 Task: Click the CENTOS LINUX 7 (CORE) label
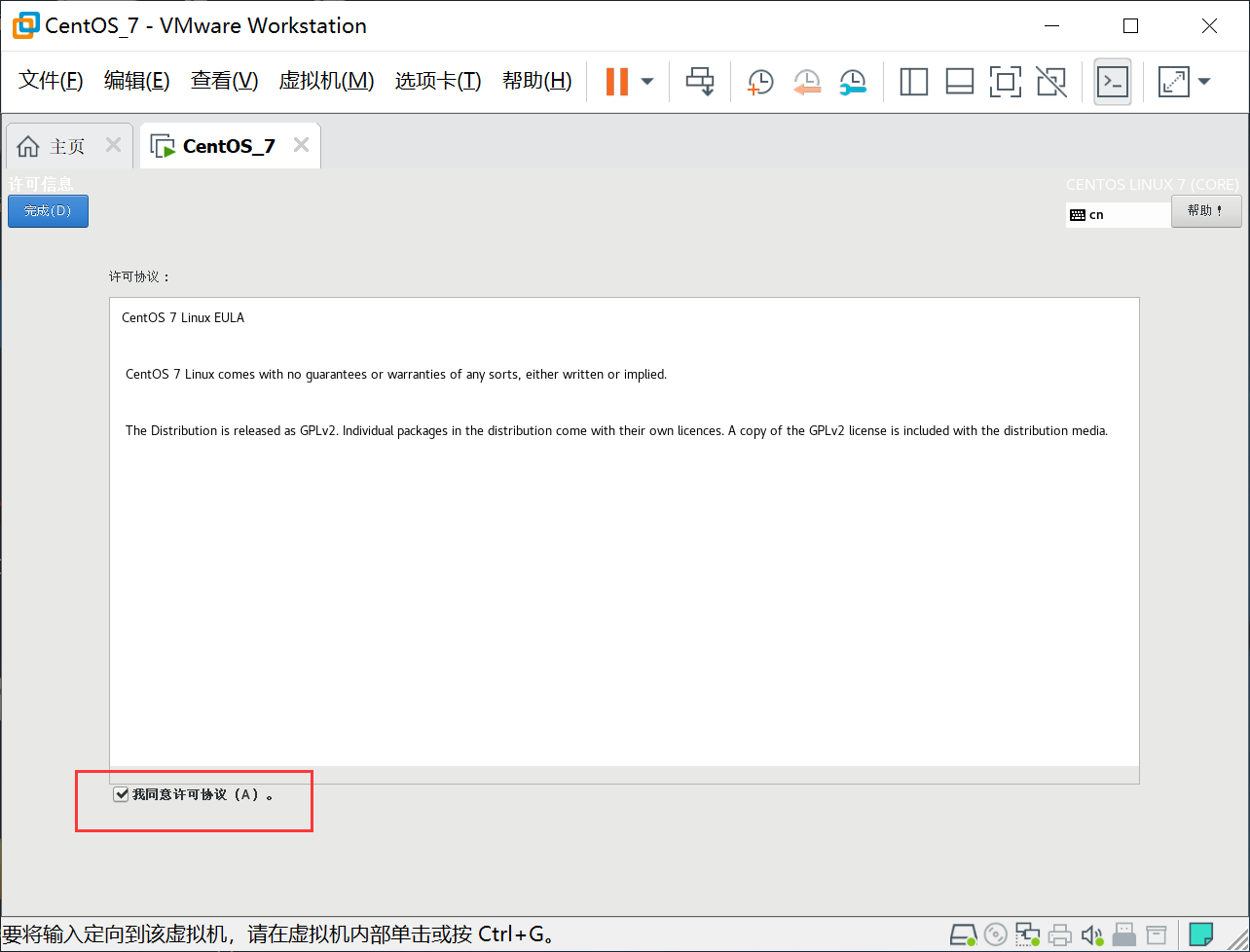(x=1153, y=185)
